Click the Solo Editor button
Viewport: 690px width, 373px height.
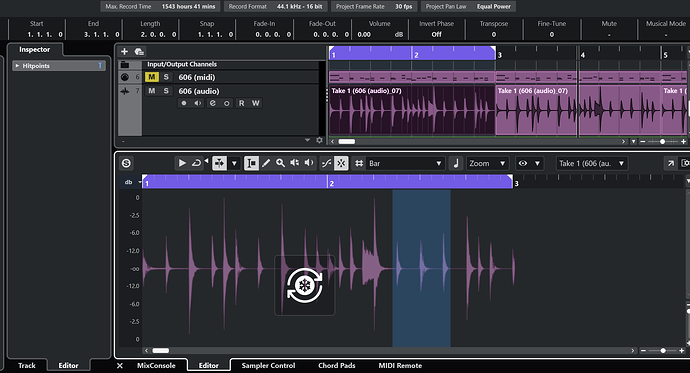[x=126, y=163]
